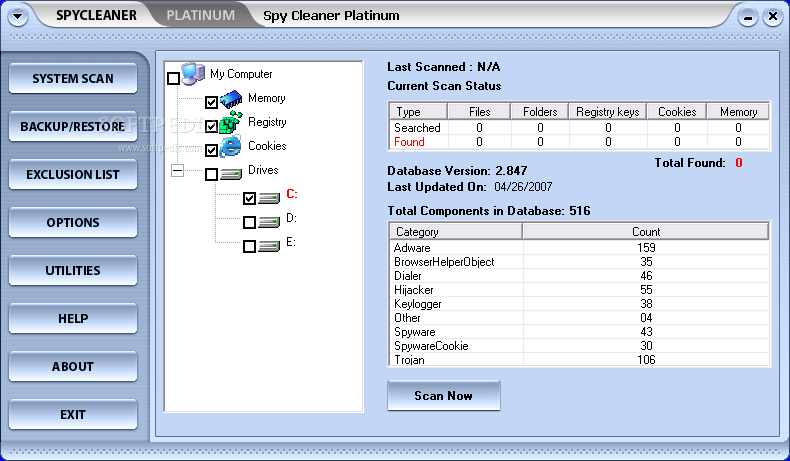Click the EXIT button
The width and height of the screenshot is (790, 461).
point(73,415)
